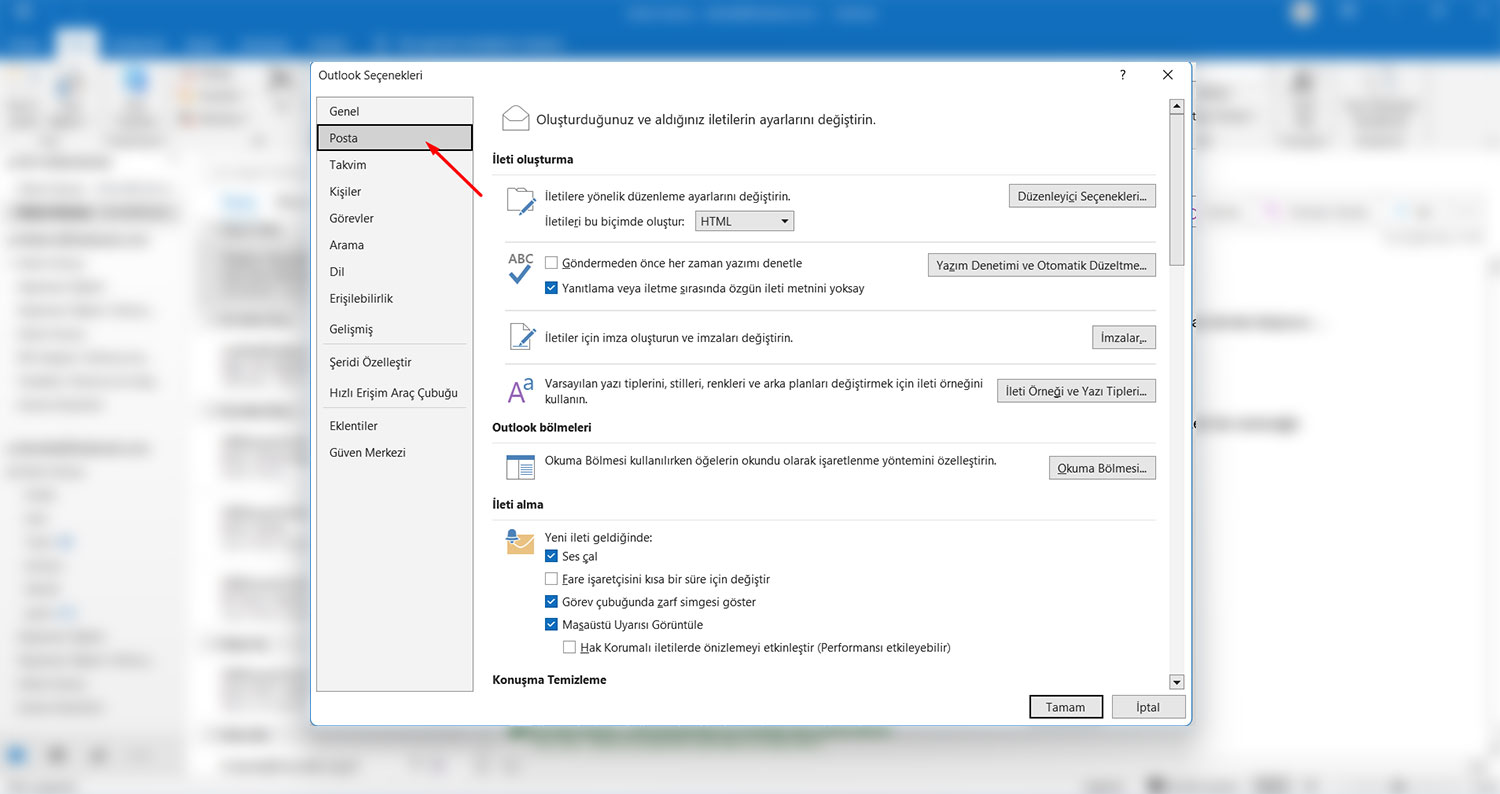Uncheck the 'Ses çal' checkbox
Image resolution: width=1500 pixels, height=794 pixels.
[551, 556]
